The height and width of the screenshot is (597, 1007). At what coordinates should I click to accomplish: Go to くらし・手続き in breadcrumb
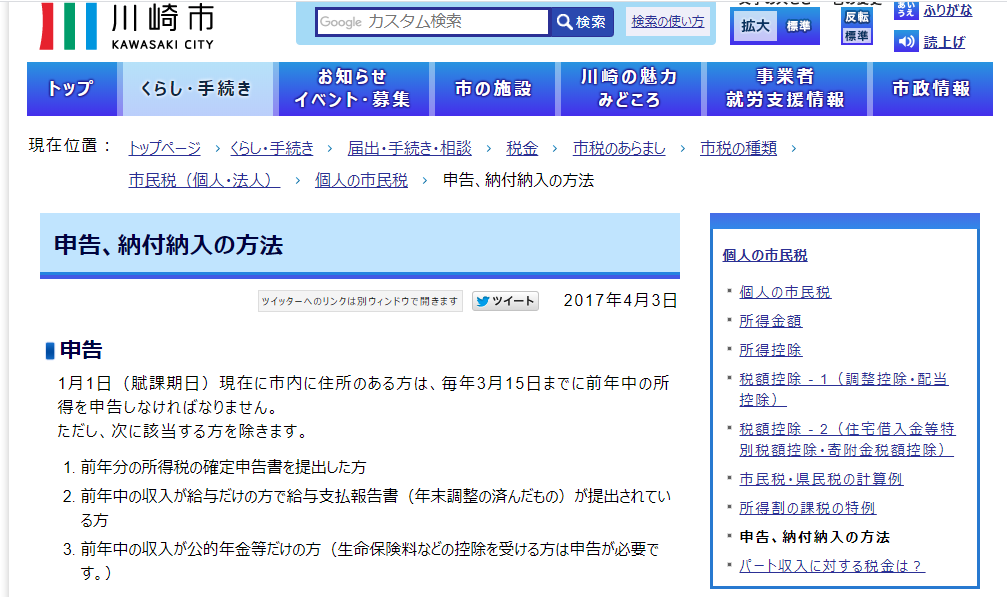272,148
